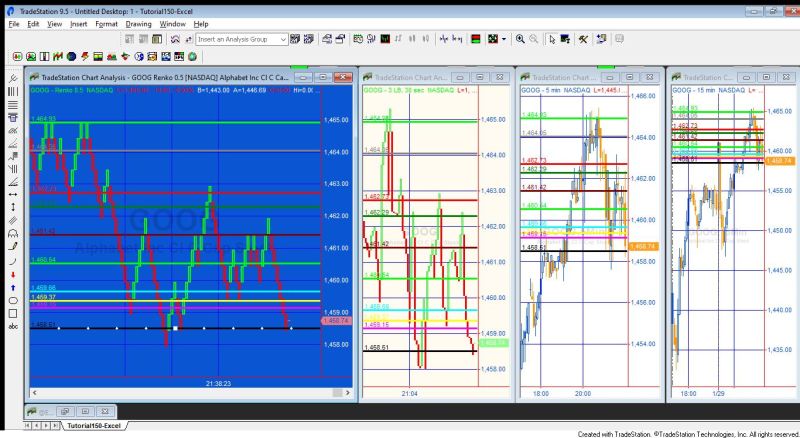Open the File menu
Screen dimensions: 800x438
coord(14,24)
